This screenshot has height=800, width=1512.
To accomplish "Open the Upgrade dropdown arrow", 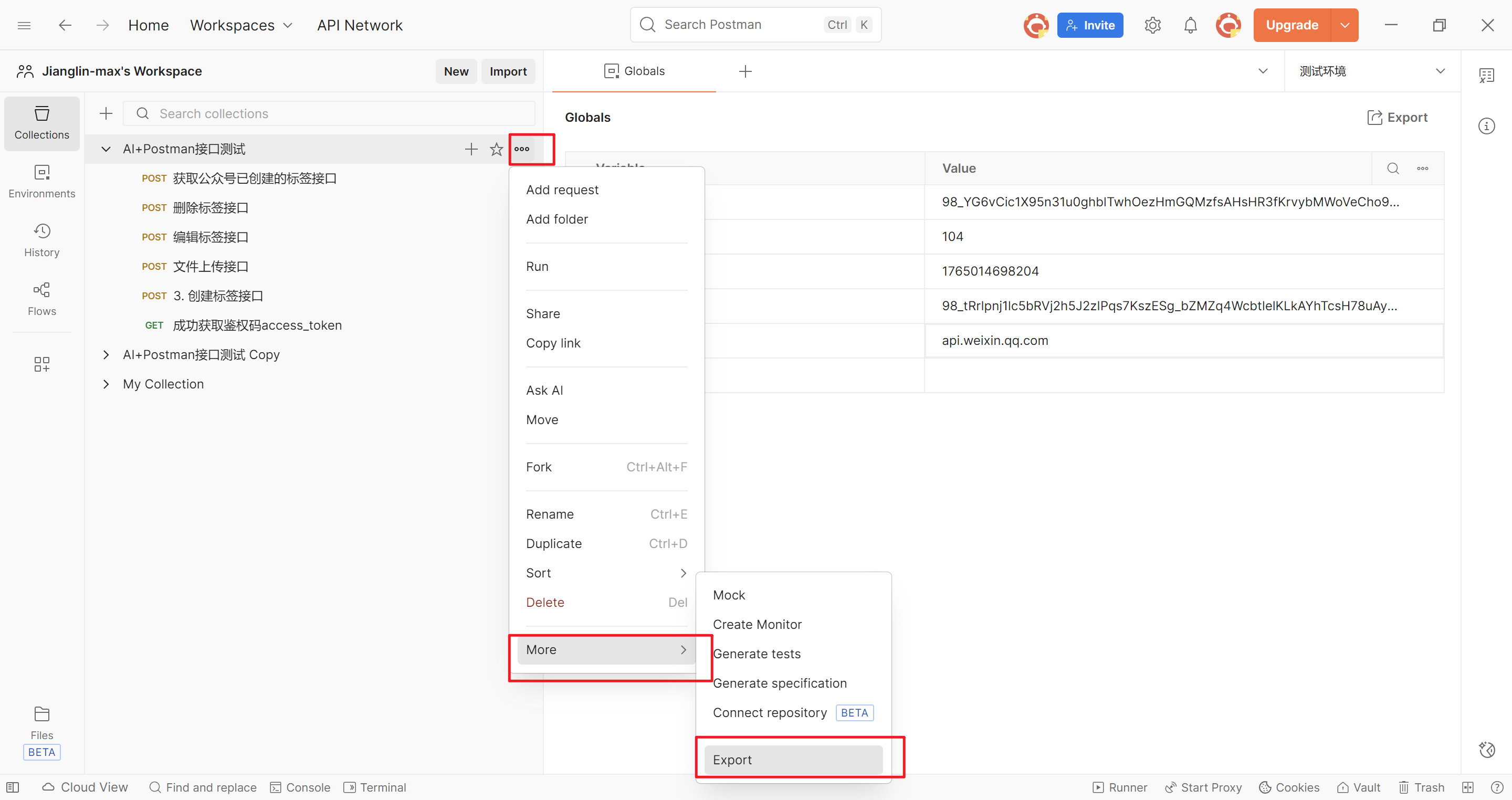I will click(x=1345, y=25).
